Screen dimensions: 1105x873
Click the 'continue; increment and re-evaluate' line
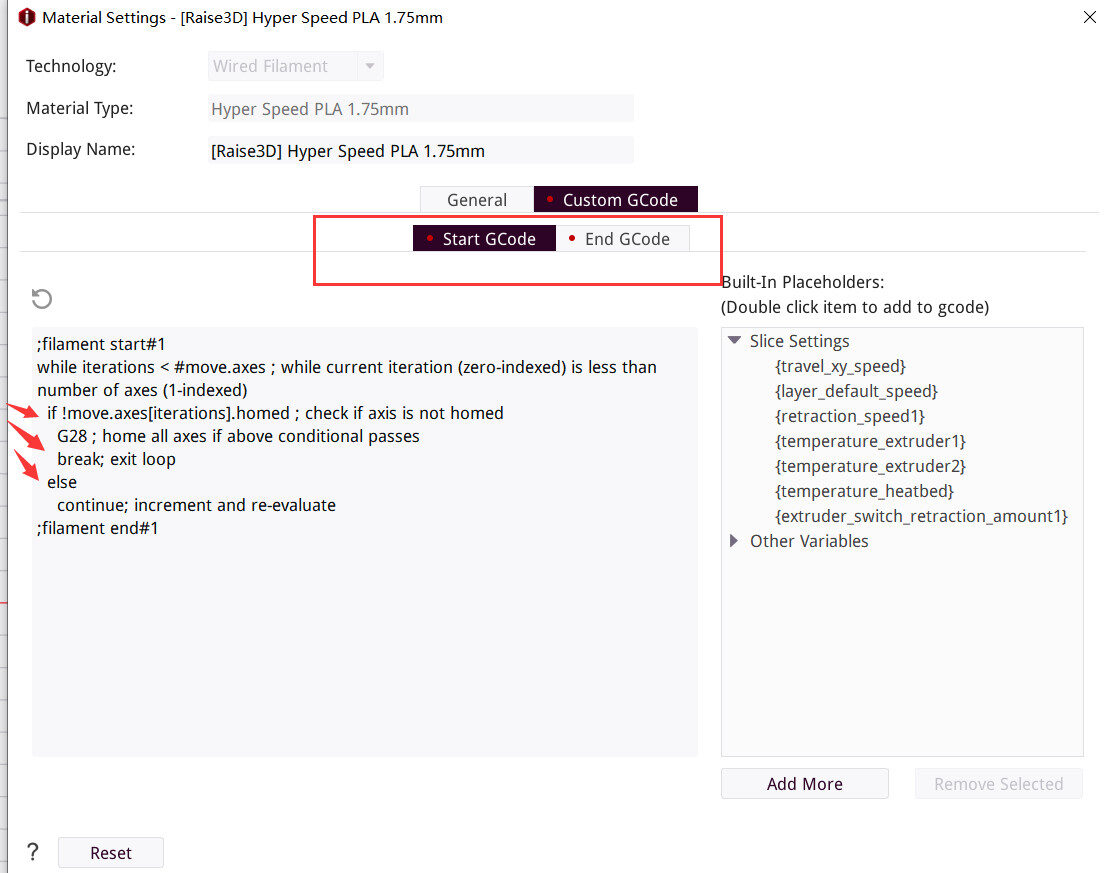pos(197,505)
